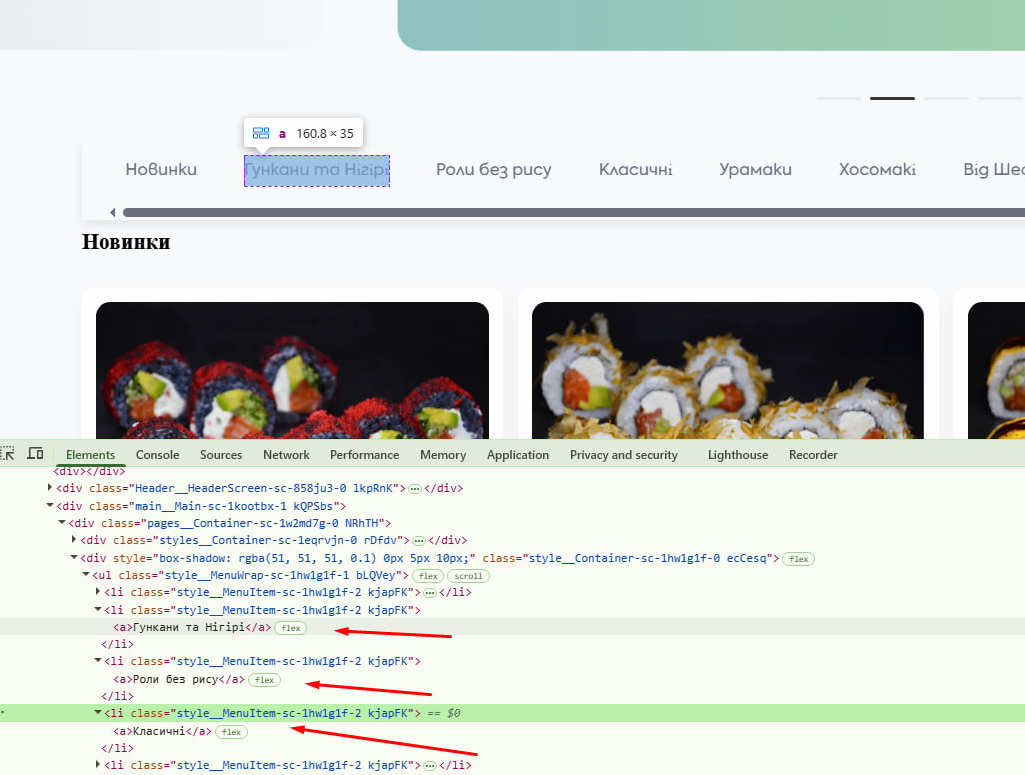Click the "== $0" marker text
The image size is (1025, 775).
pos(444,713)
